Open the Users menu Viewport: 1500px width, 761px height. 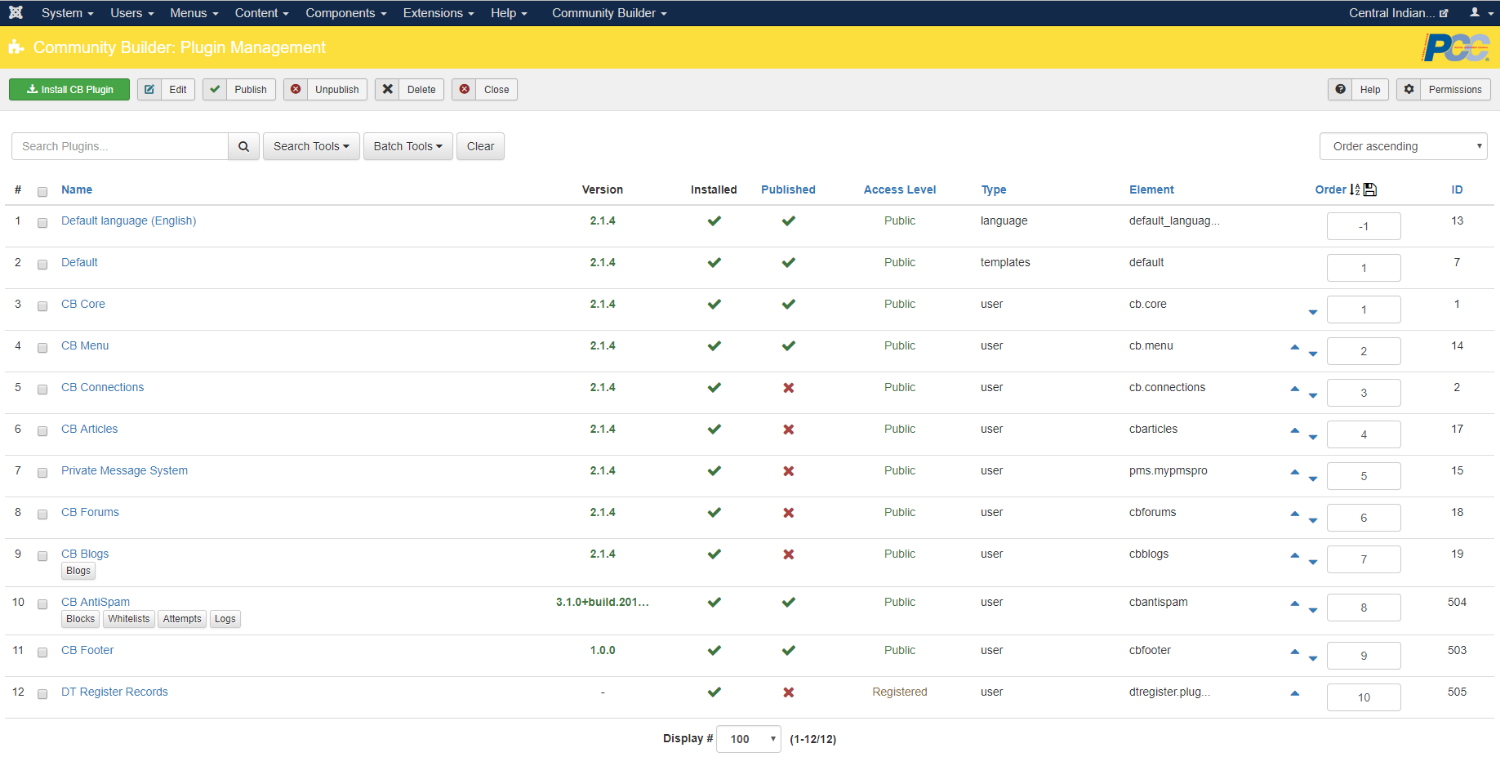(x=132, y=13)
